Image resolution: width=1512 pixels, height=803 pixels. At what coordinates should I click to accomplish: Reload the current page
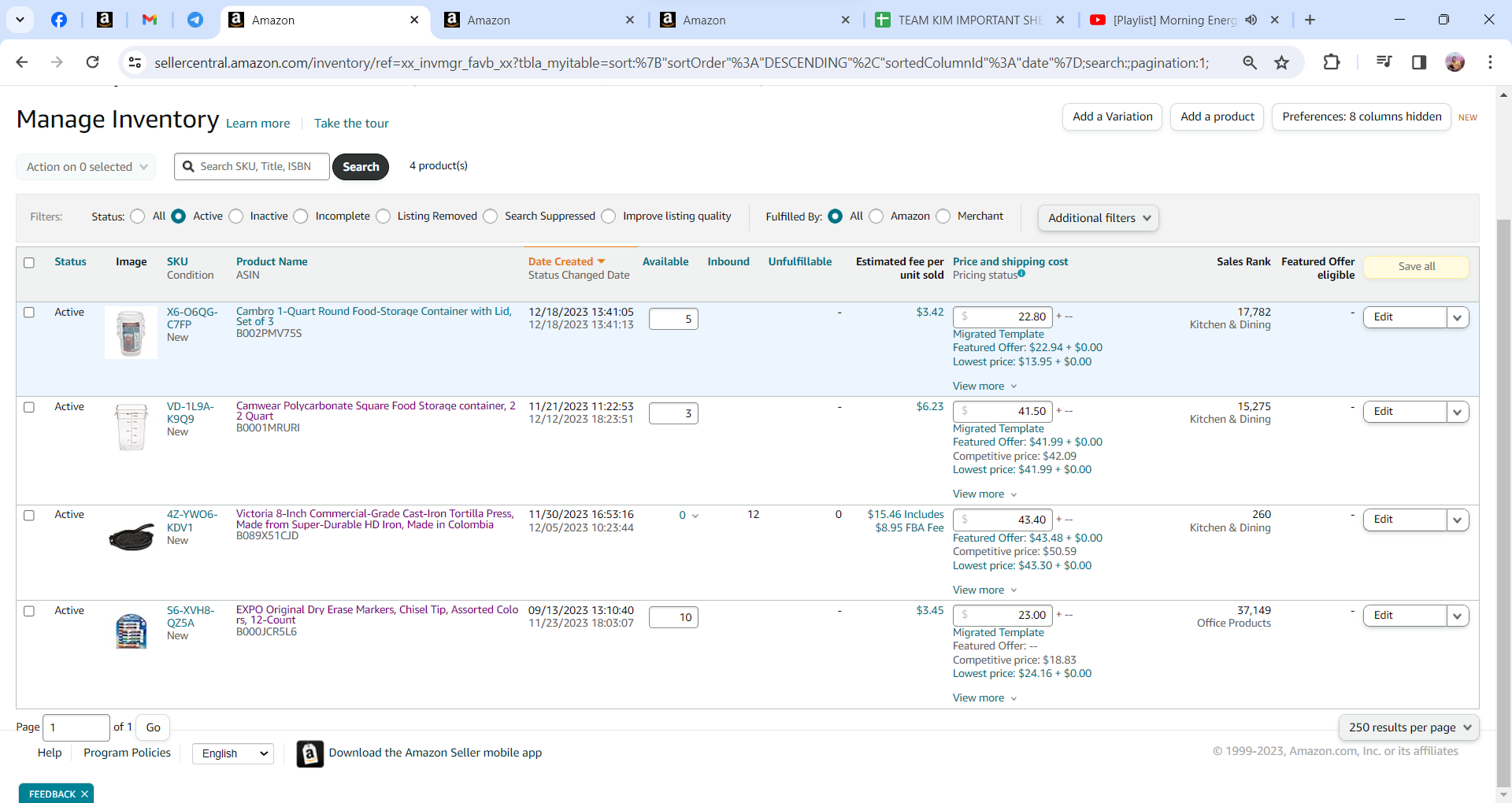[x=92, y=62]
